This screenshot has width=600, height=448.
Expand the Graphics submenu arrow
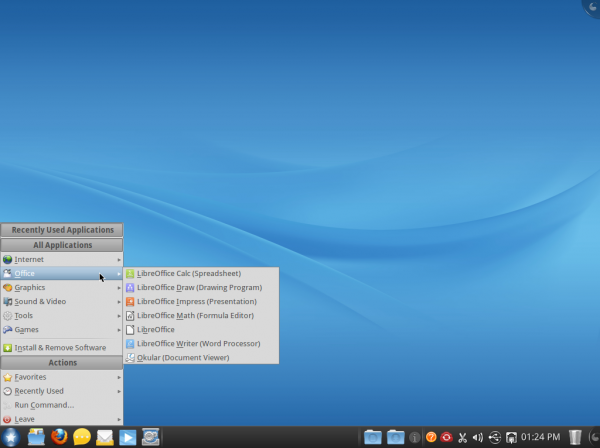pos(119,288)
